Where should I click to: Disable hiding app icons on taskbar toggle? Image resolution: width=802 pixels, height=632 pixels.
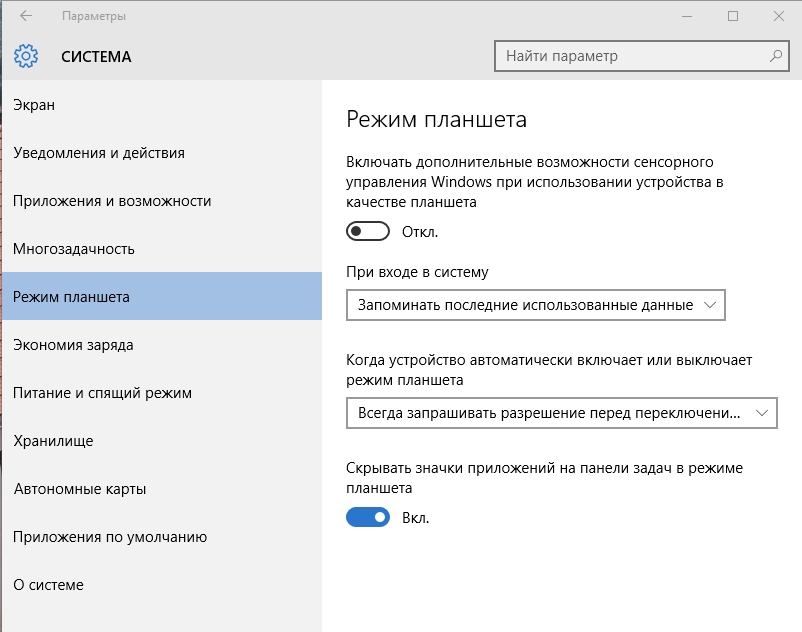coord(367,517)
